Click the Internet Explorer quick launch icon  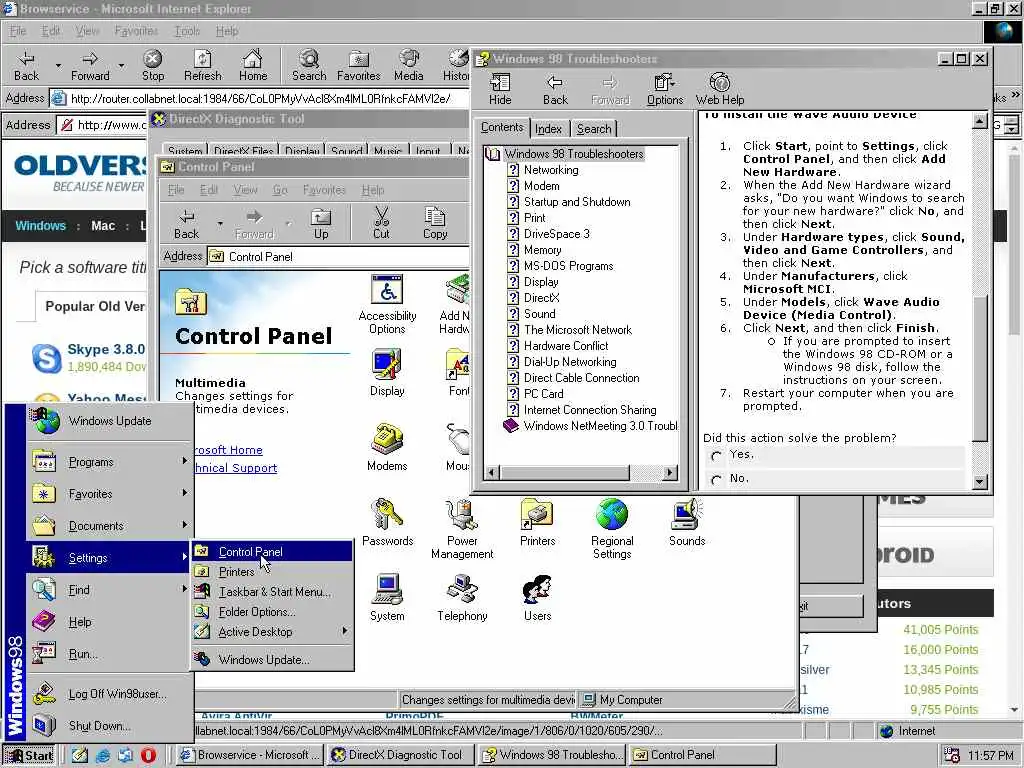click(103, 755)
